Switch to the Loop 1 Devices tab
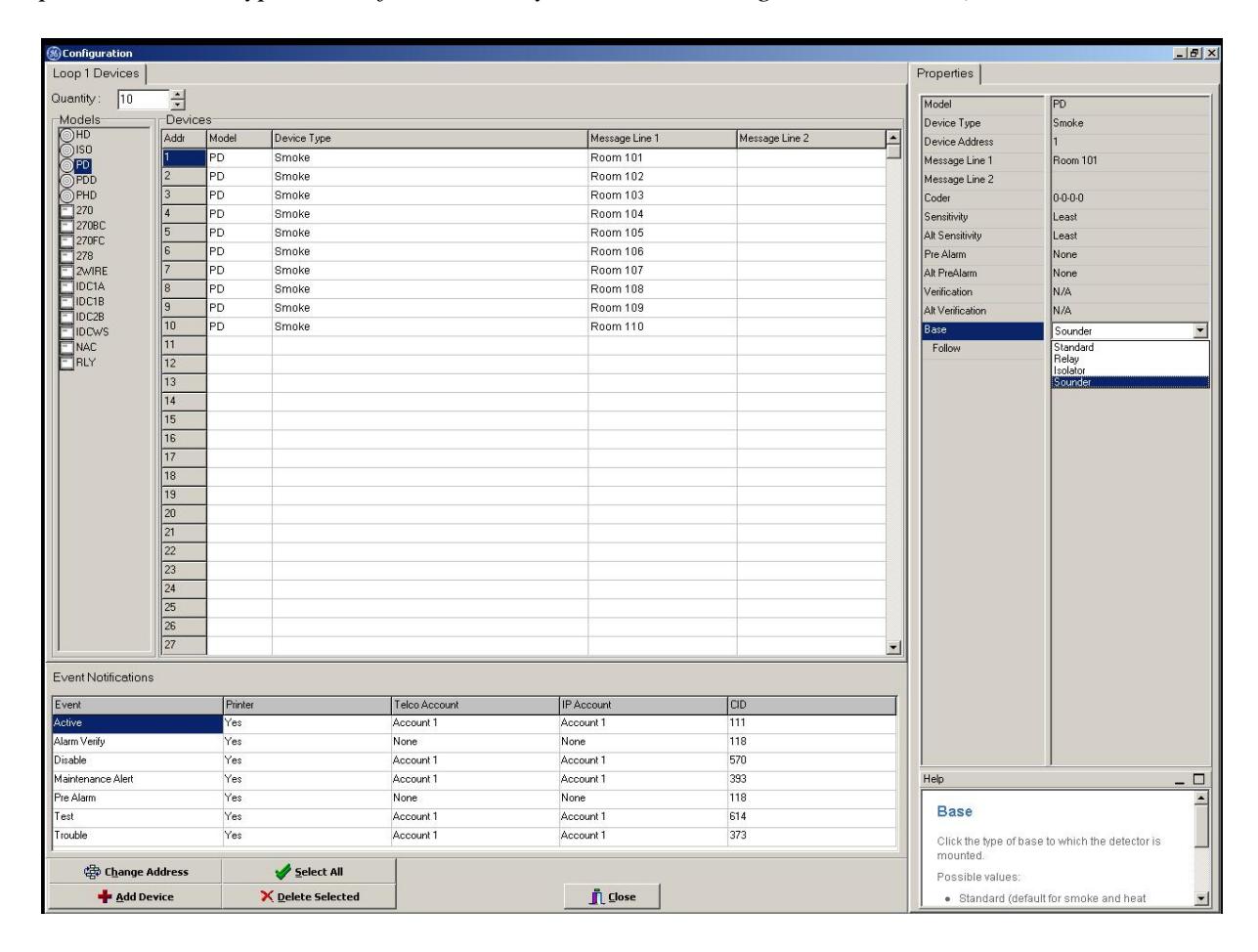The width and height of the screenshot is (1258, 952). tap(96, 73)
